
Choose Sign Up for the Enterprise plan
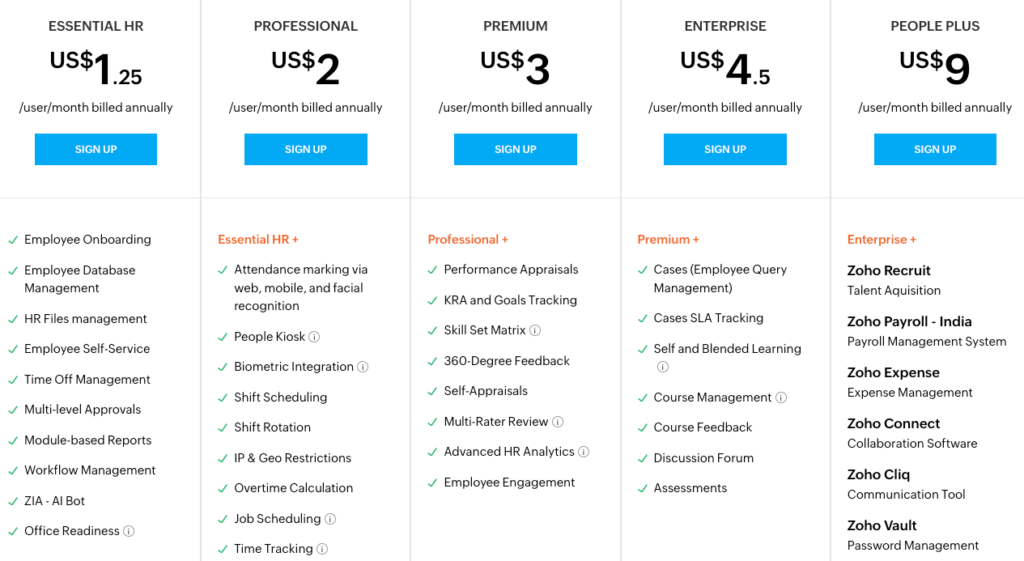pyautogui.click(x=725, y=149)
